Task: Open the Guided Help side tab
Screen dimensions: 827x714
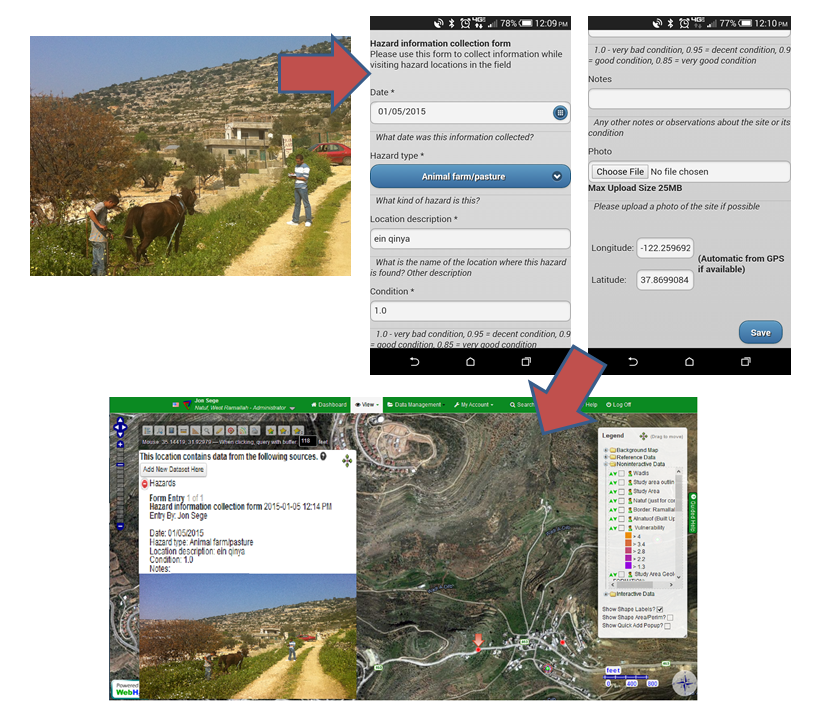Action: click(693, 513)
